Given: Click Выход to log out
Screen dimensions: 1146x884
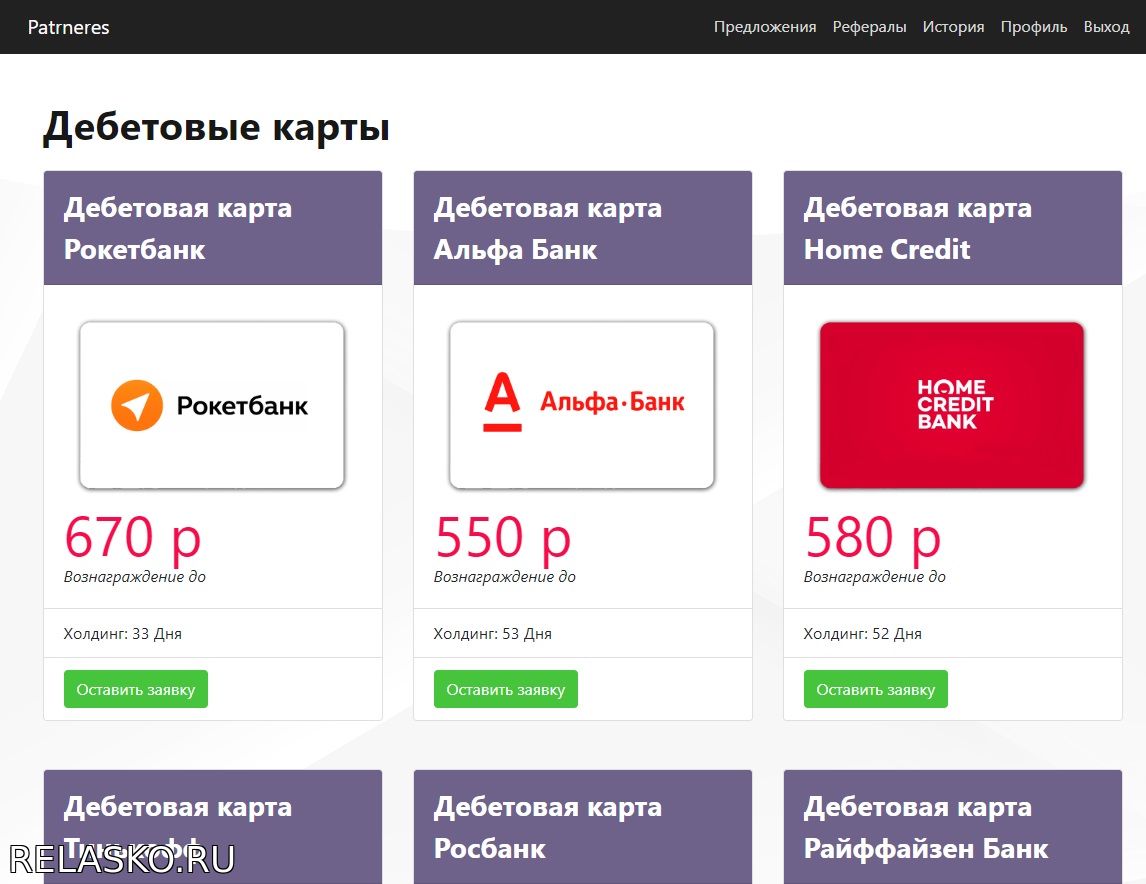Looking at the screenshot, I should click(x=1106, y=27).
